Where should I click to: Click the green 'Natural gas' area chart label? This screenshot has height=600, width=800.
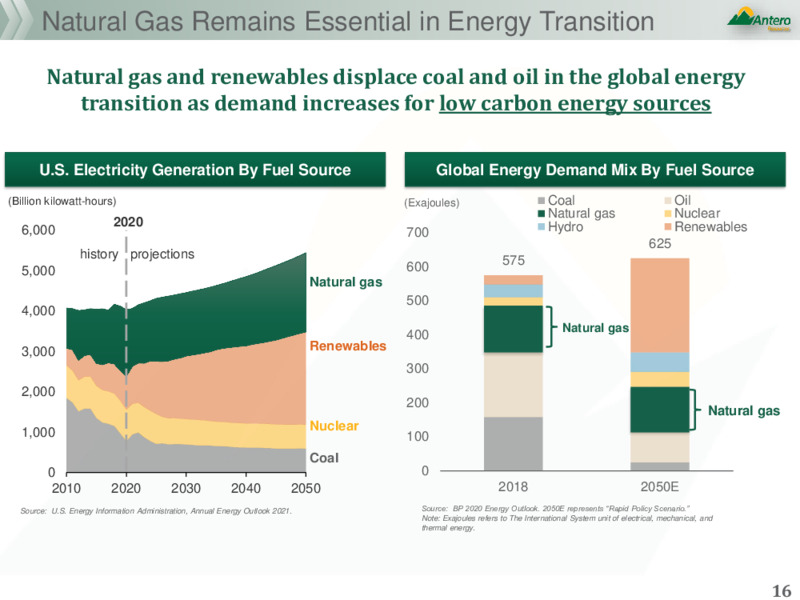click(x=346, y=282)
